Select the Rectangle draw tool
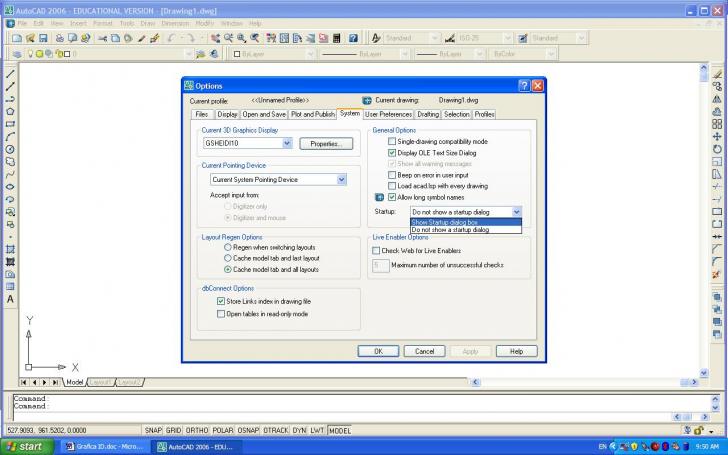 [10, 124]
